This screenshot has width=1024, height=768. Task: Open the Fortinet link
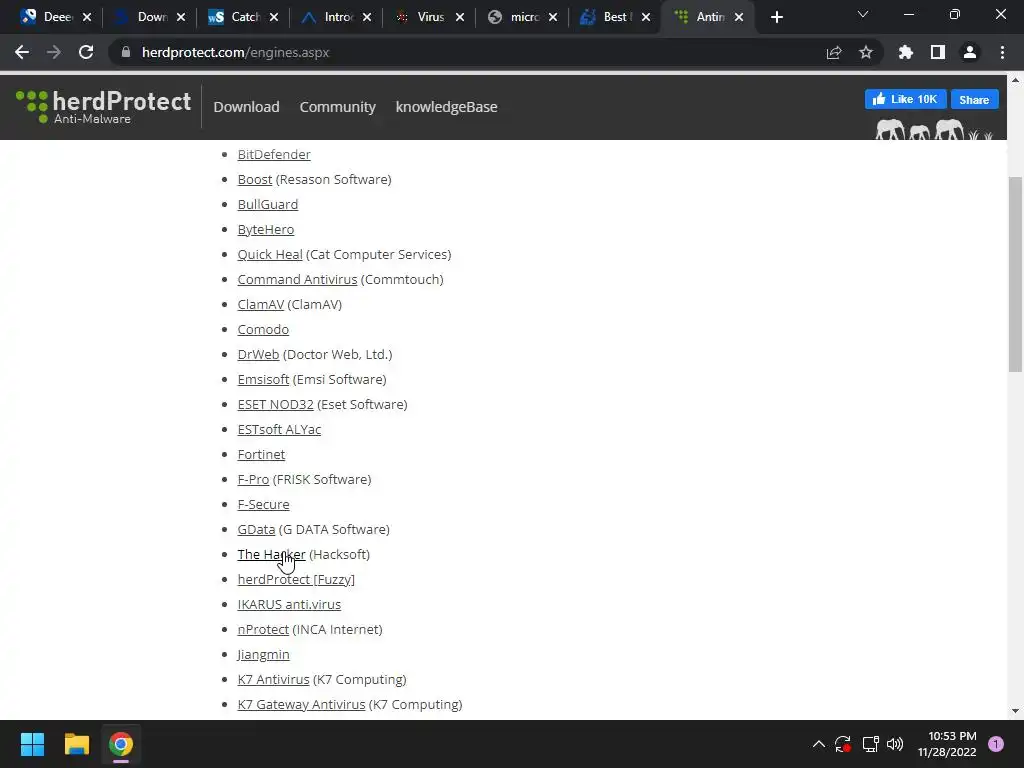(x=261, y=455)
